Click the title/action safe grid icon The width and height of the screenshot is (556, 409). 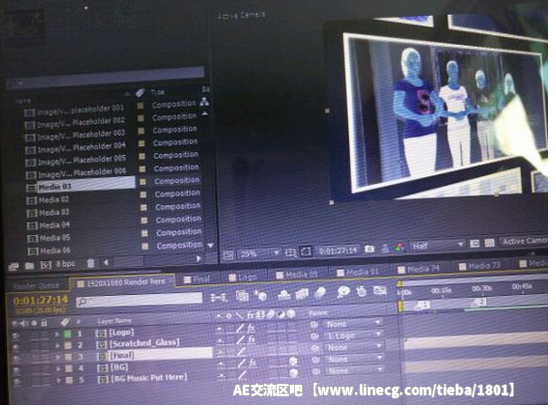tap(290, 253)
